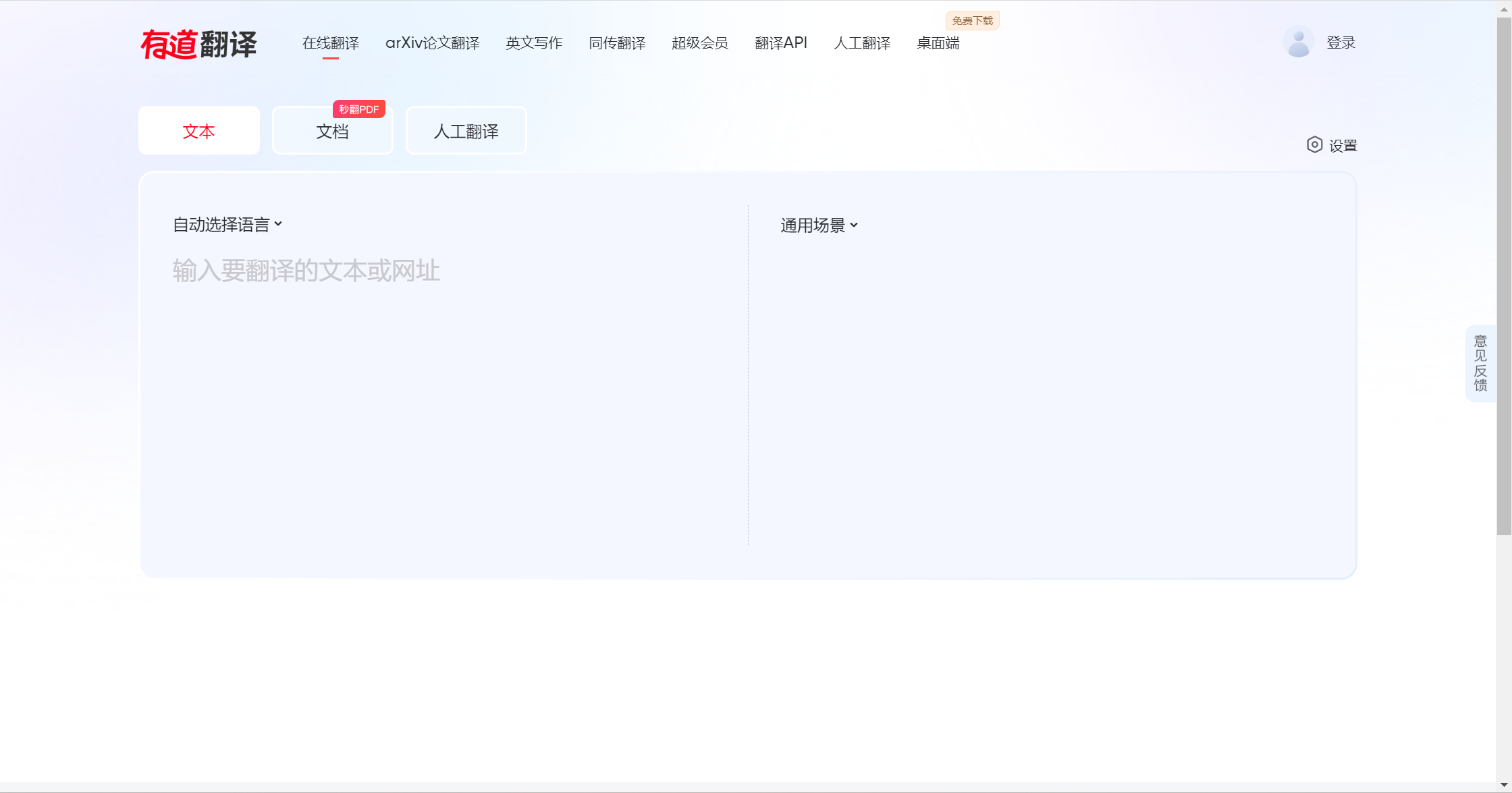Click the 登录 login link
This screenshot has width=1512, height=793.
point(1341,43)
